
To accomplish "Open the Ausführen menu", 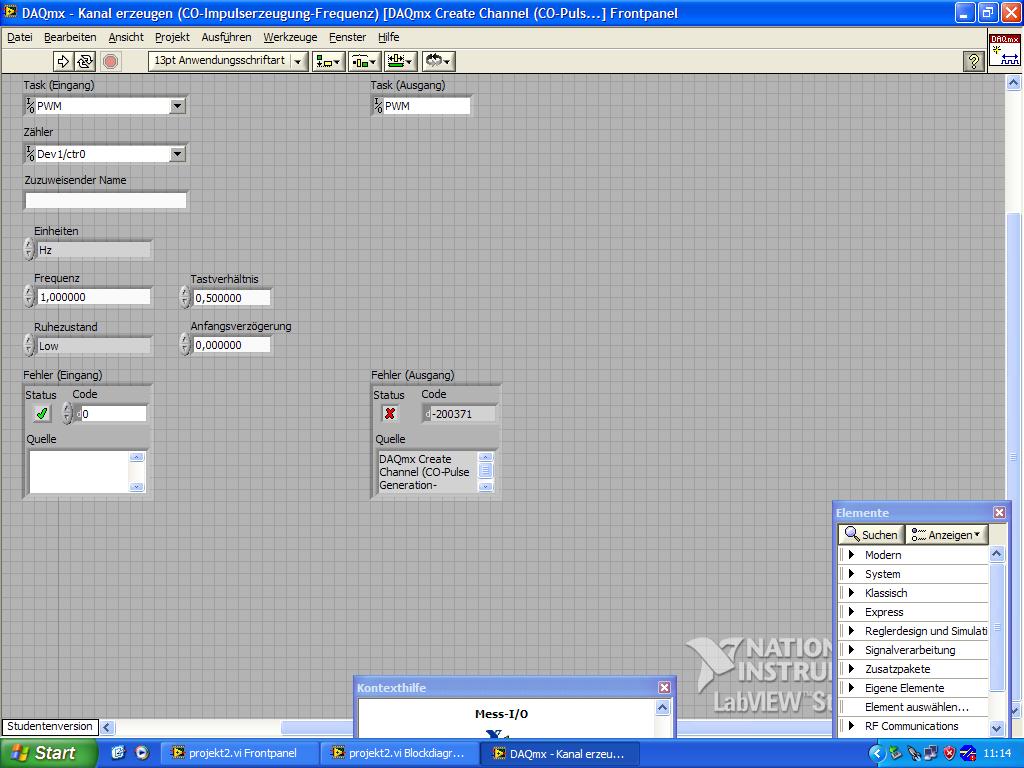I will (x=226, y=37).
